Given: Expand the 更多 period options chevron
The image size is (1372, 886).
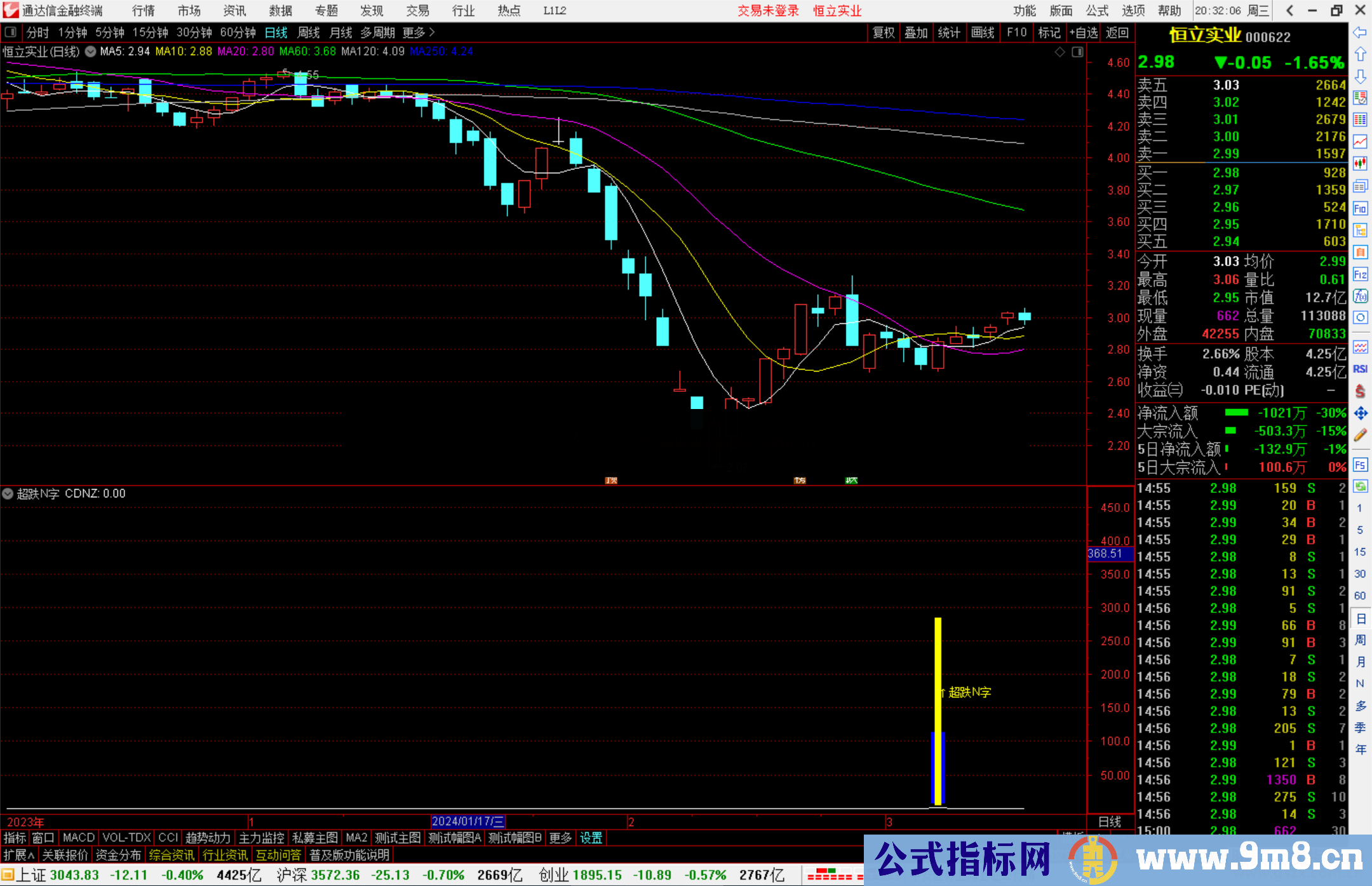Looking at the screenshot, I should click(x=432, y=32).
